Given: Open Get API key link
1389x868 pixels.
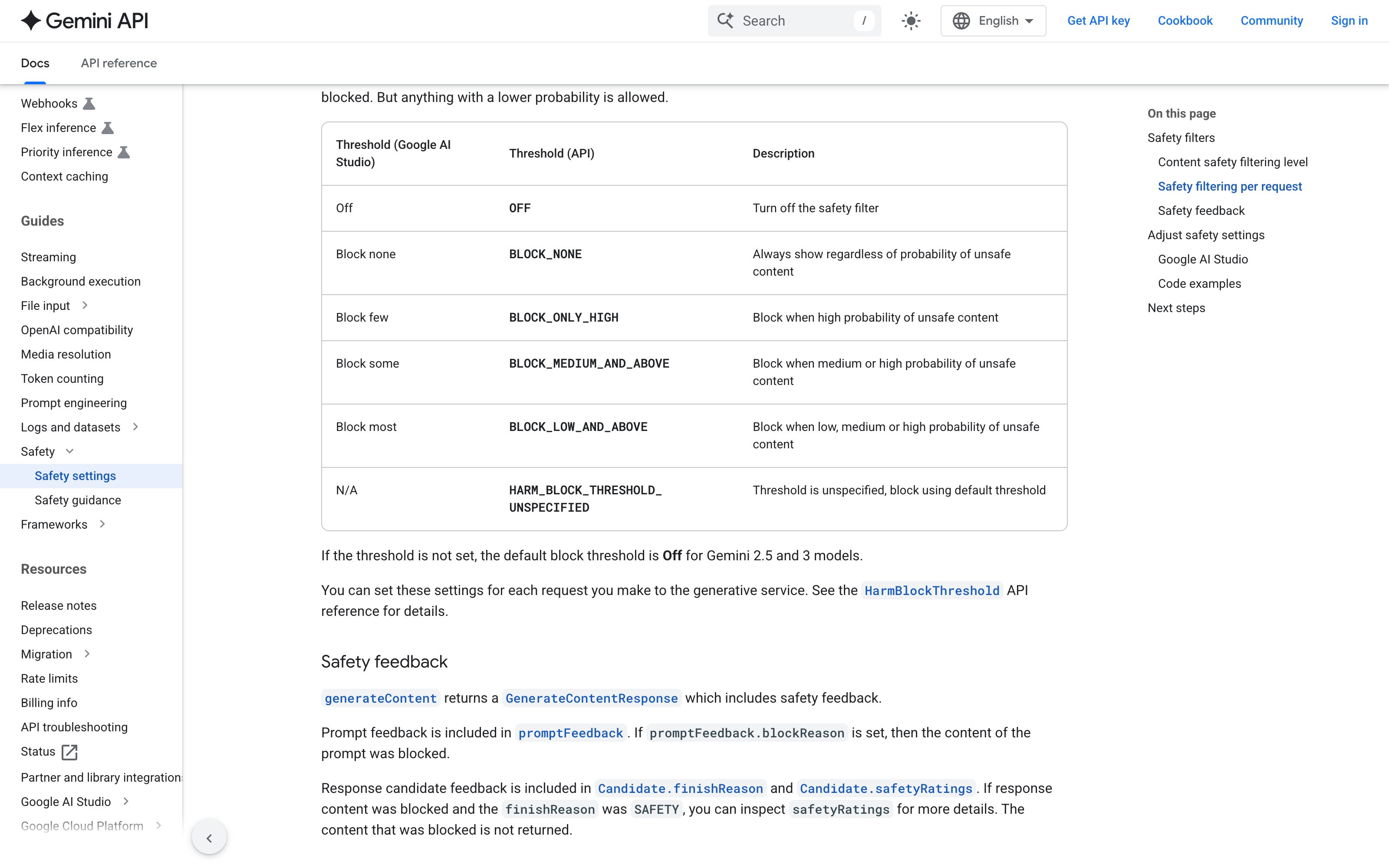Looking at the screenshot, I should 1098,21.
